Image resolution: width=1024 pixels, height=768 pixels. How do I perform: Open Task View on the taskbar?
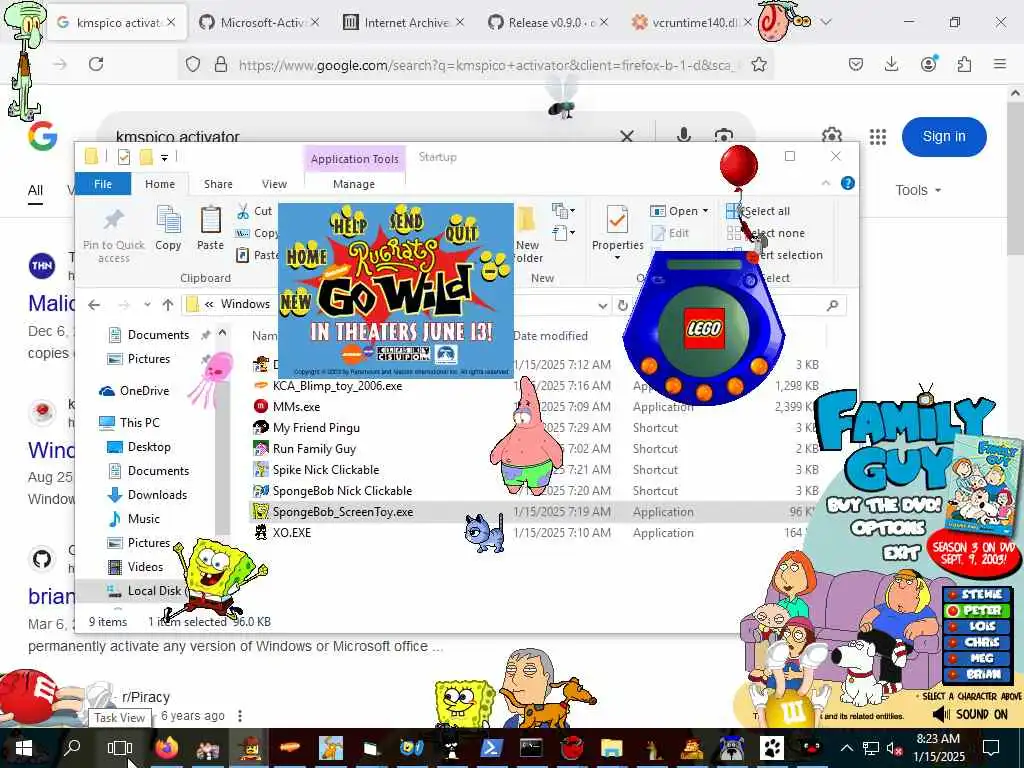[120, 748]
